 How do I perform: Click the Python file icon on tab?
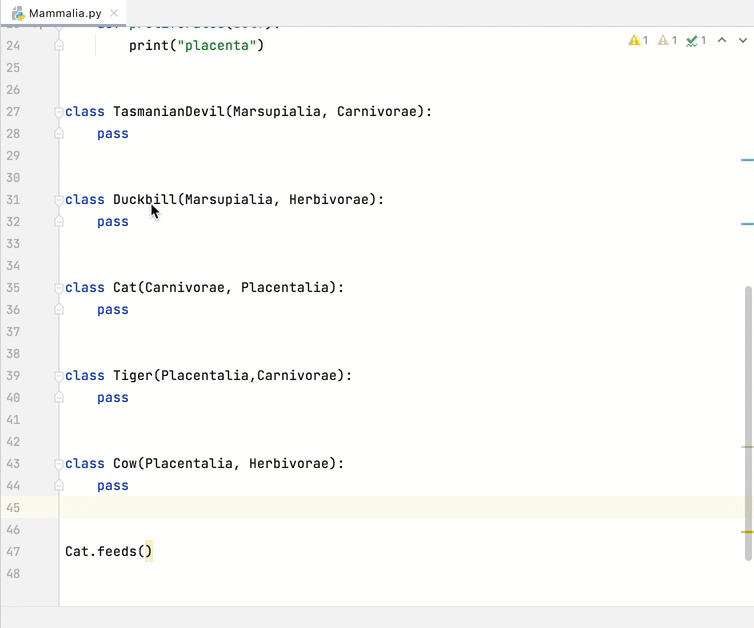click(x=18, y=14)
